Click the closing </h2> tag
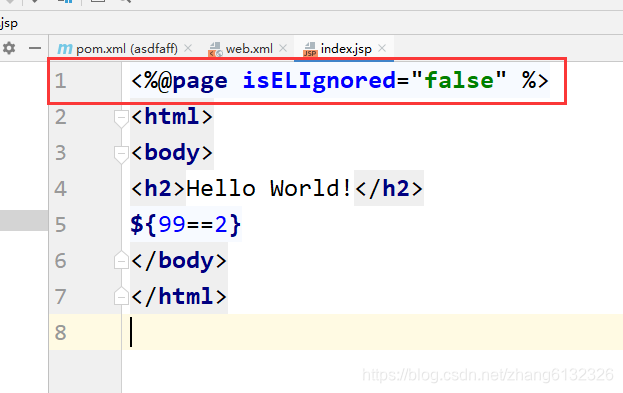Screen dimensions: 623x393 click(389, 188)
